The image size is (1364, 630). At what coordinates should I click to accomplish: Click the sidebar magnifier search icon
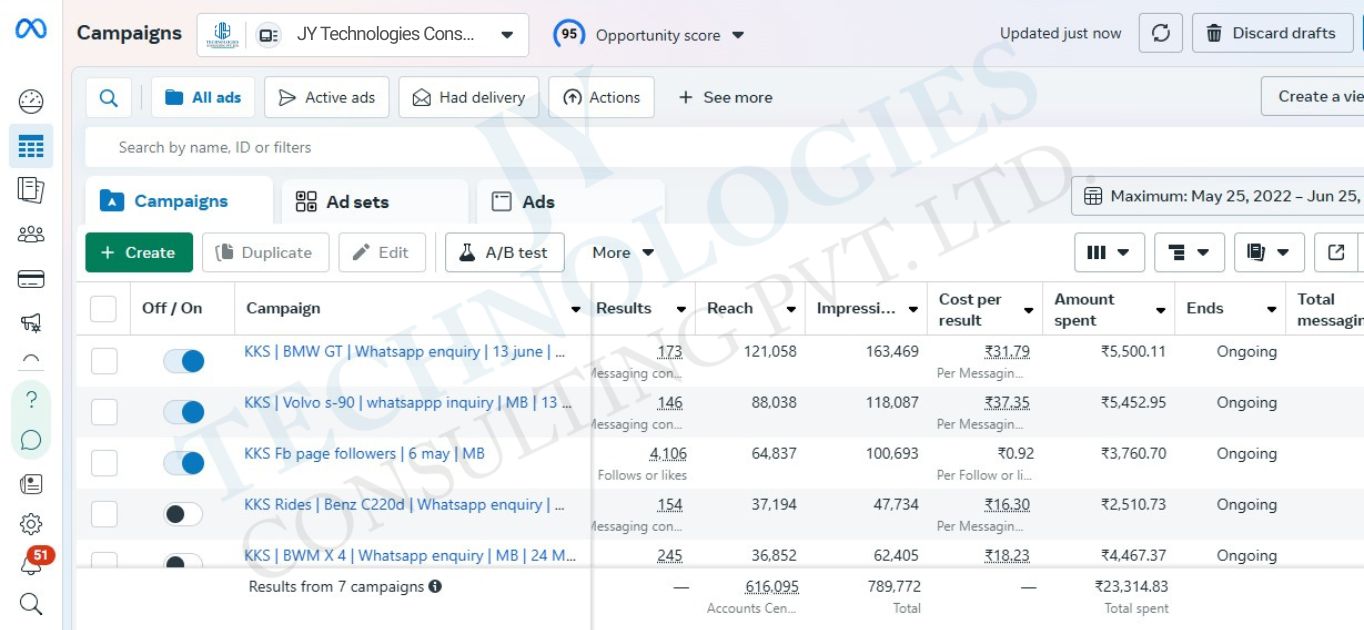click(31, 604)
